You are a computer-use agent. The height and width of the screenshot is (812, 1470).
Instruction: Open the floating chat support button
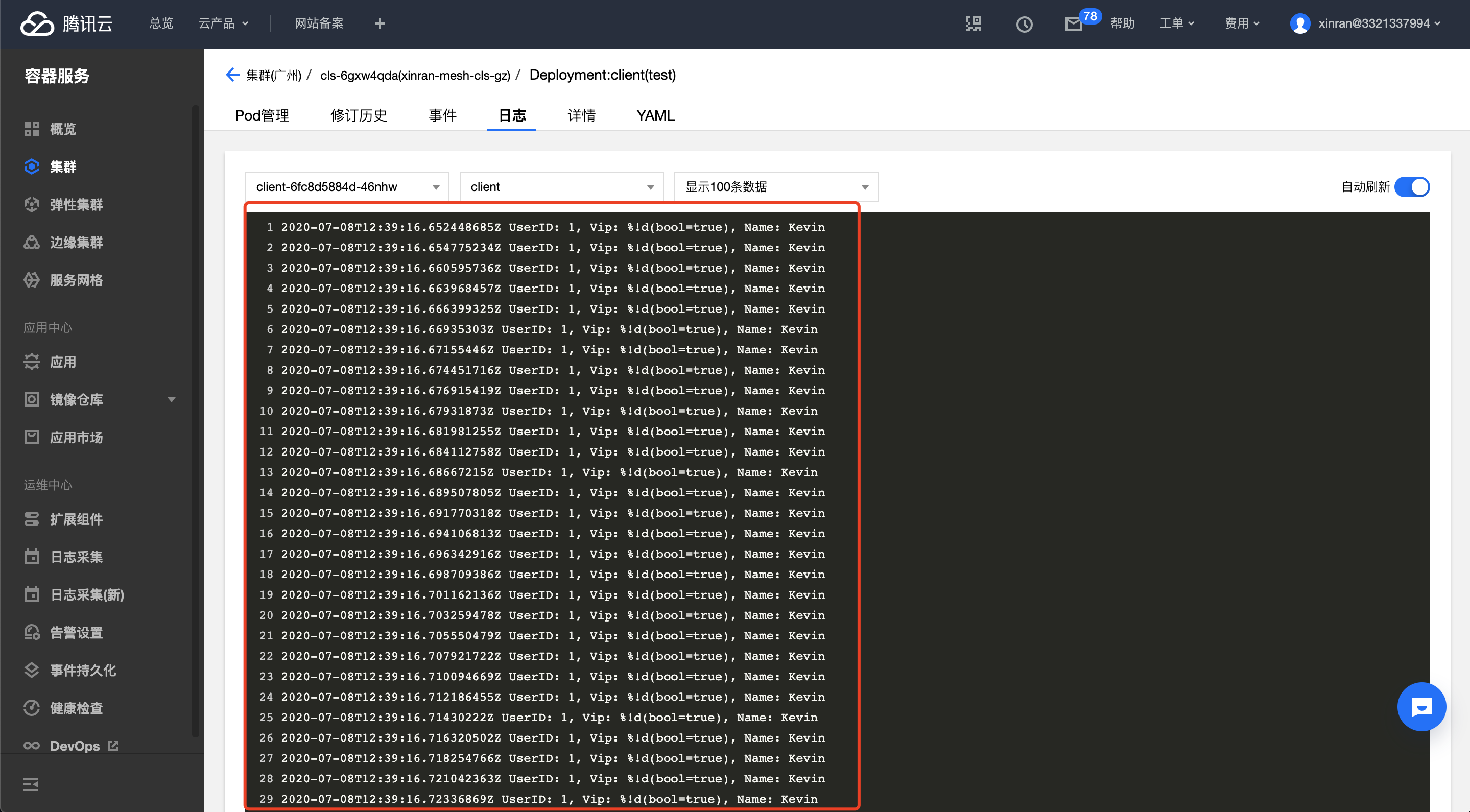tap(1421, 707)
